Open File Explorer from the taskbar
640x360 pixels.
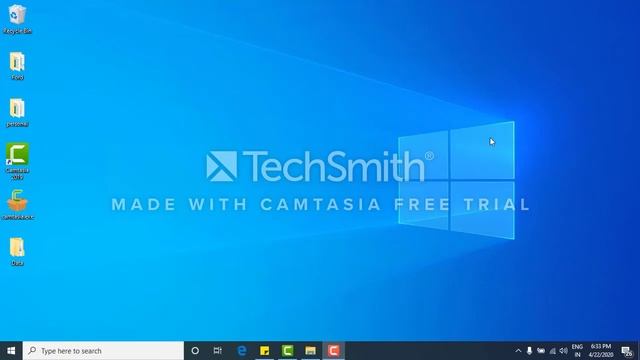point(310,351)
